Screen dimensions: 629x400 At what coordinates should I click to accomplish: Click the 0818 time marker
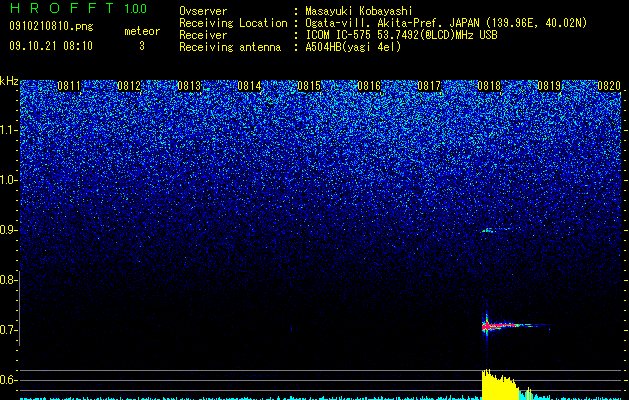point(489,86)
